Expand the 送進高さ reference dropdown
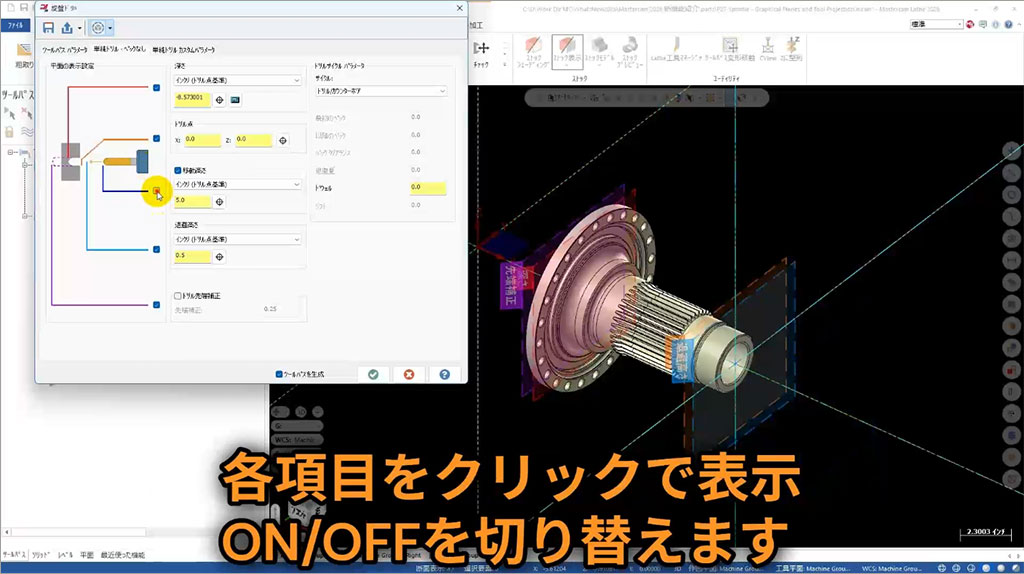The width and height of the screenshot is (1024, 574). 237,239
